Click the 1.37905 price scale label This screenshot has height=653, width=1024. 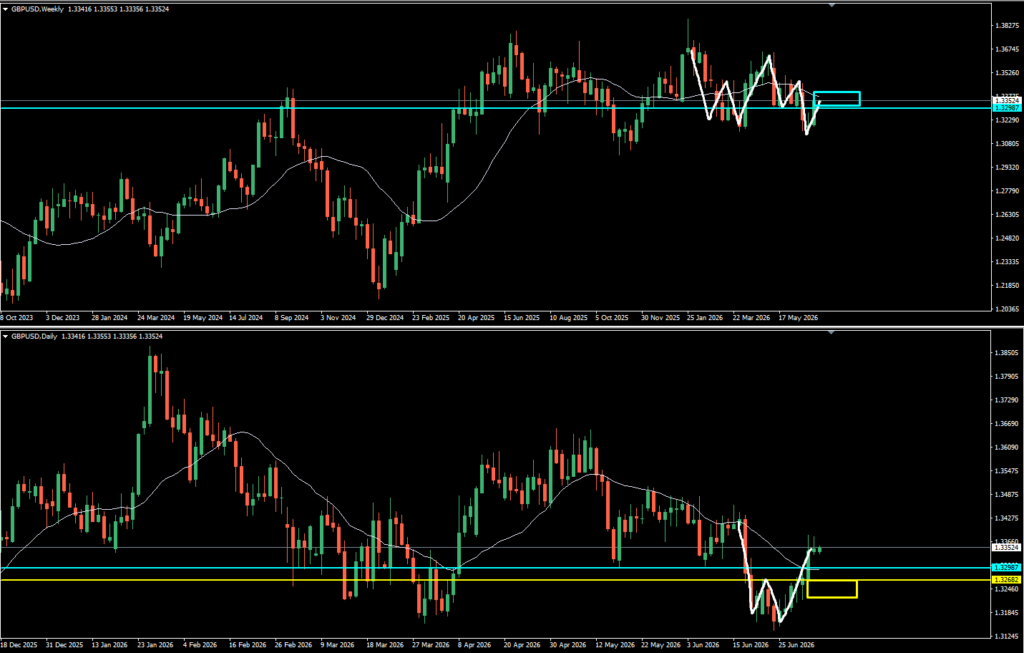pos(1007,376)
